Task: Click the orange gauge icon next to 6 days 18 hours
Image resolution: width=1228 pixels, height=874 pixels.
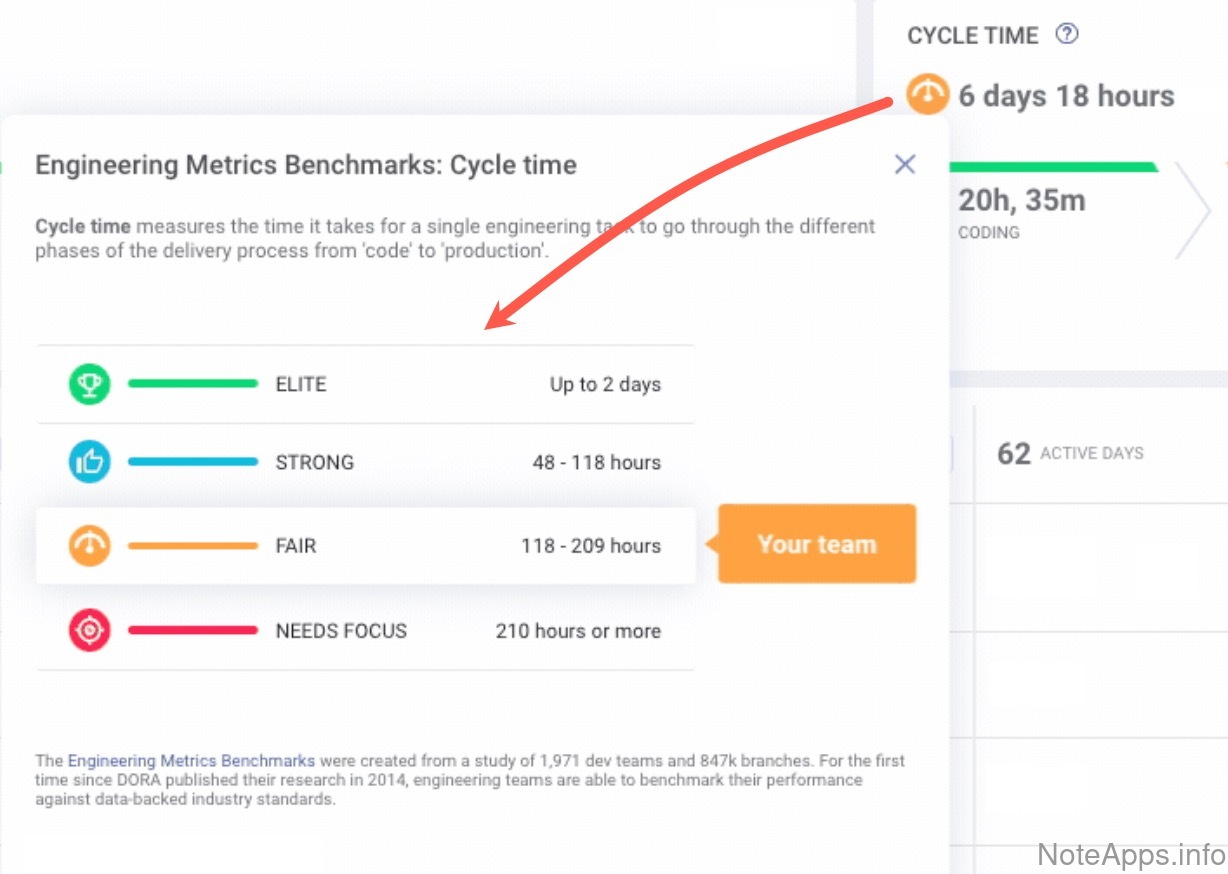Action: tap(927, 95)
